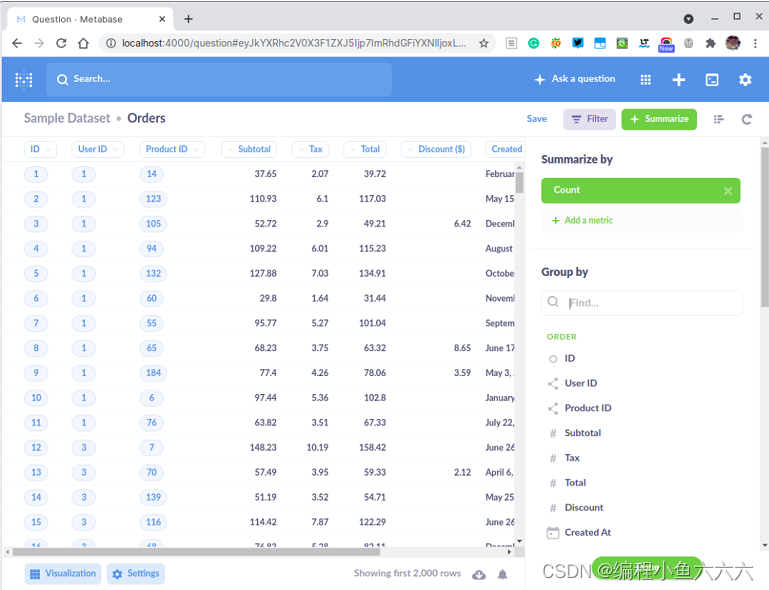Click the search box in navbar
The width and height of the screenshot is (769, 590).
pos(219,79)
